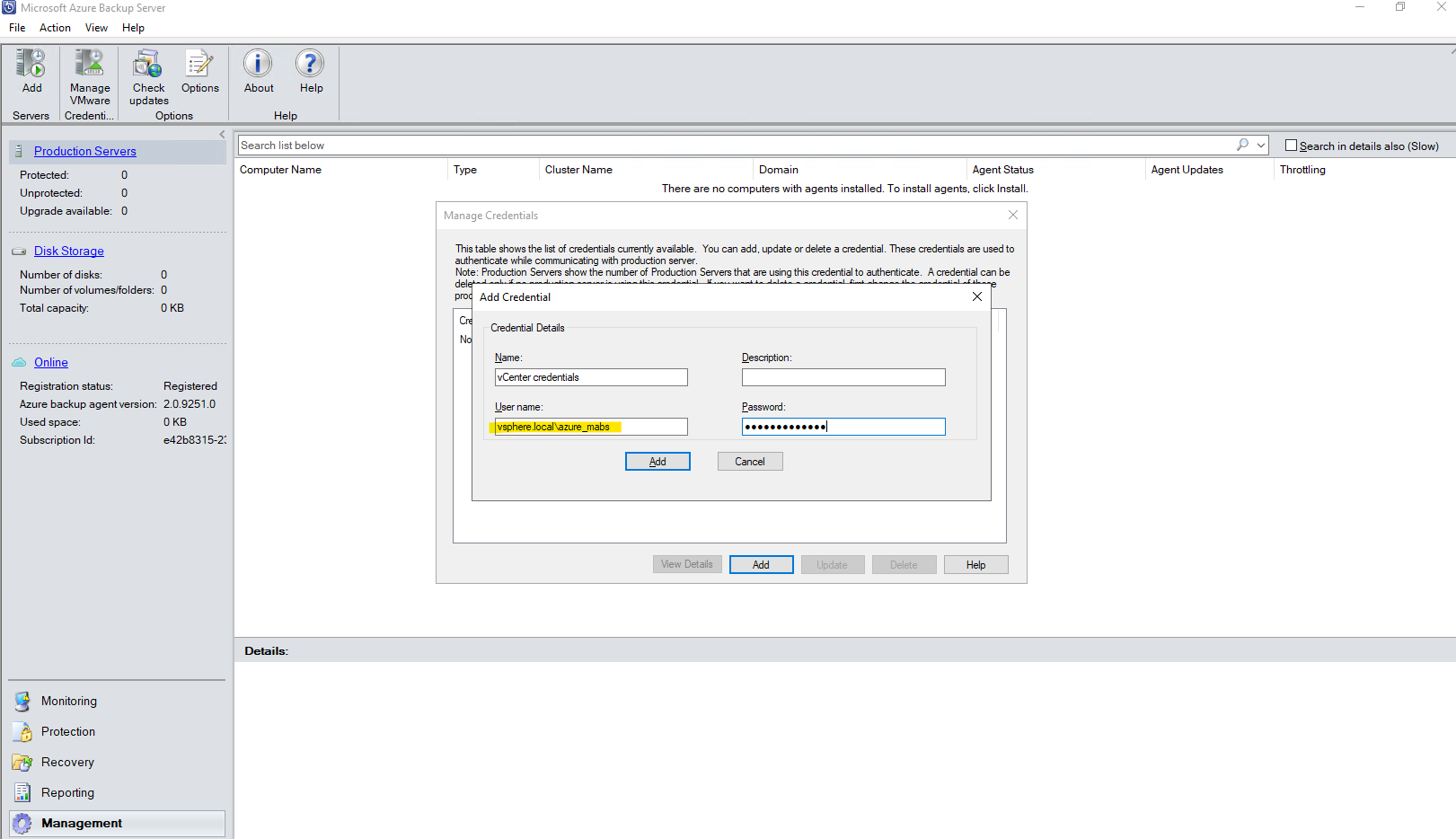Screen dimensions: 1456x839
Task: Click the Subscription Id value
Action: pos(194,440)
